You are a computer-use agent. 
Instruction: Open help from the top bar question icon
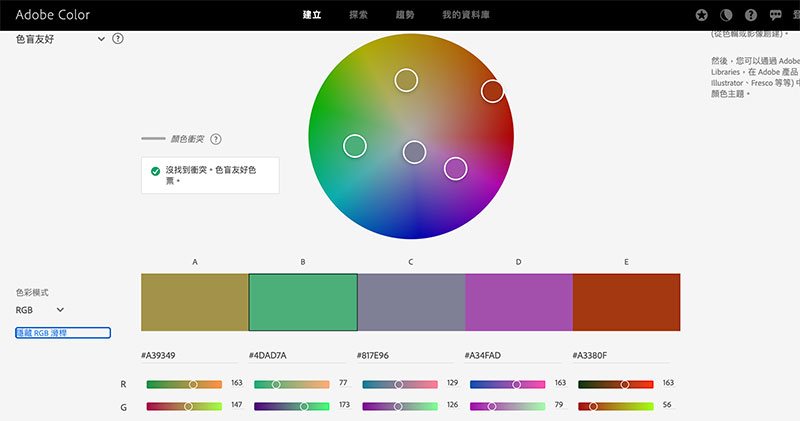tap(751, 15)
